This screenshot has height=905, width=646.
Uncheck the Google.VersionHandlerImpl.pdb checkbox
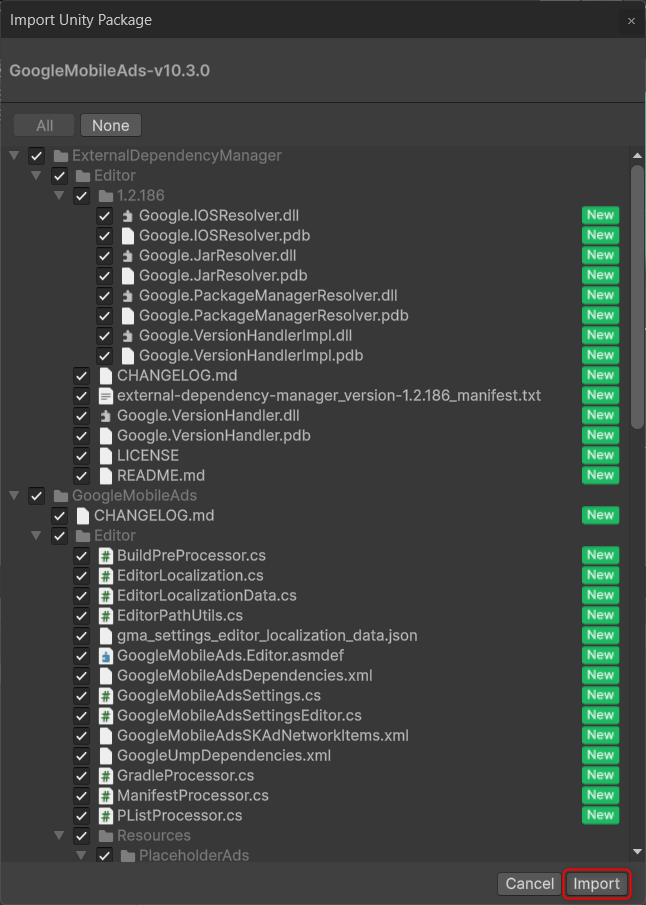tap(104, 356)
